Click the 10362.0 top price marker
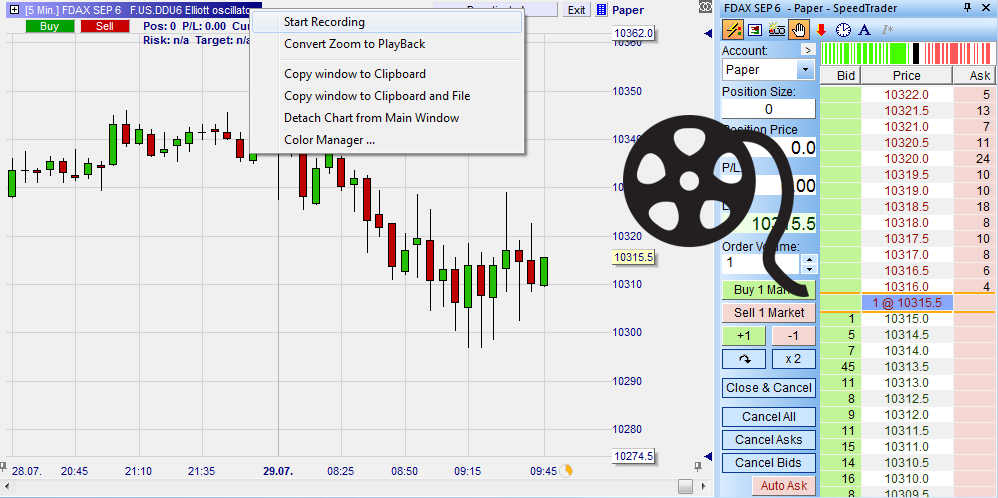998x498 pixels. click(x=633, y=33)
